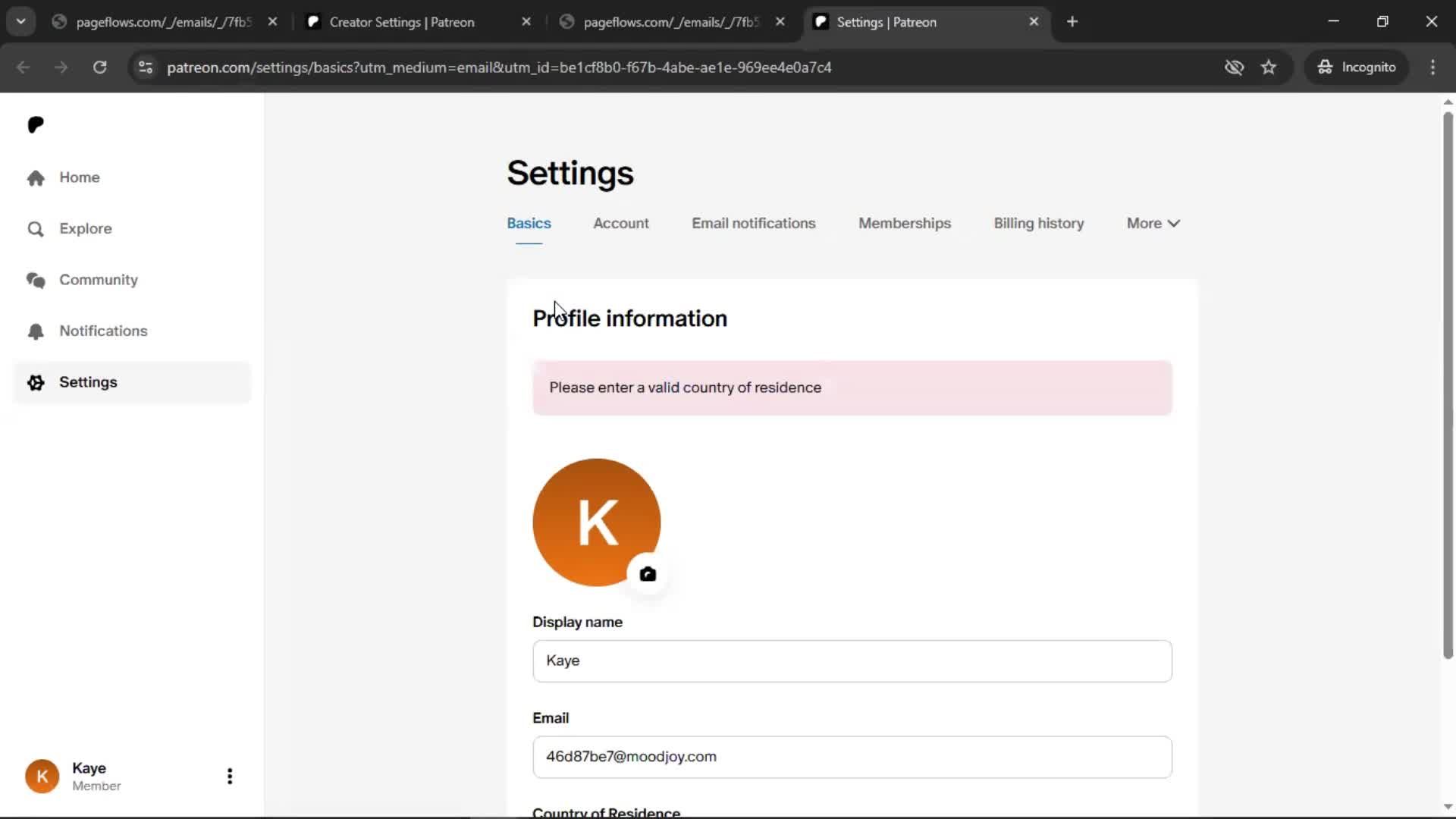Open the user options three-dot menu beside Kaye

pyautogui.click(x=230, y=776)
